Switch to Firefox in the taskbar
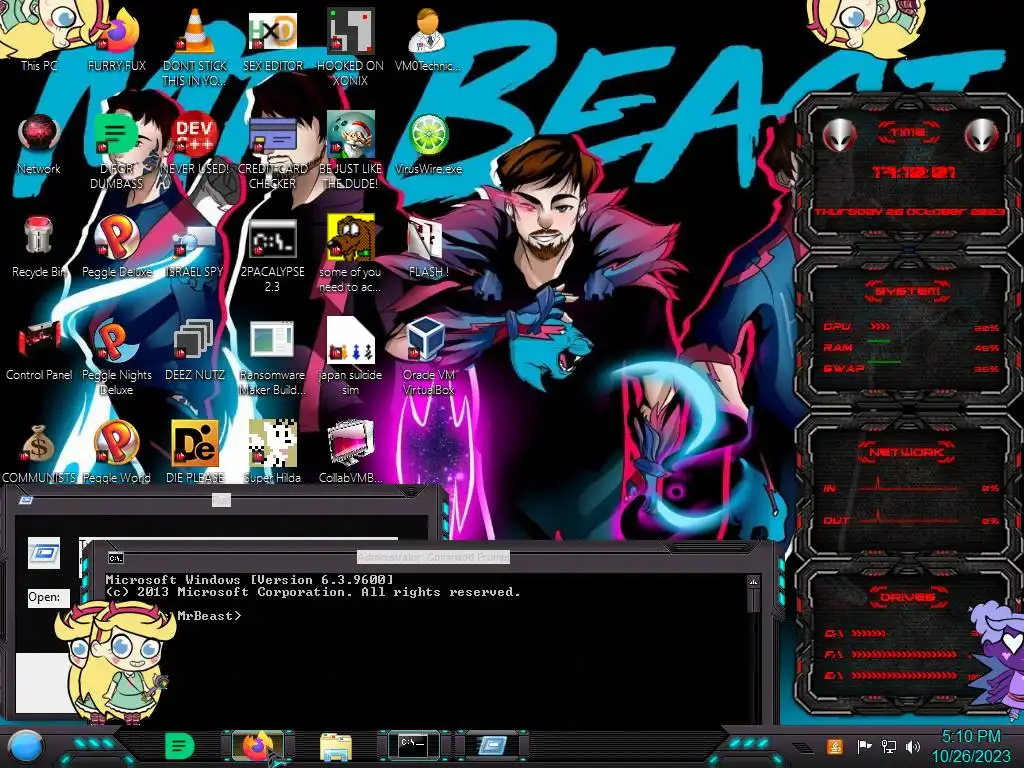 (258, 746)
